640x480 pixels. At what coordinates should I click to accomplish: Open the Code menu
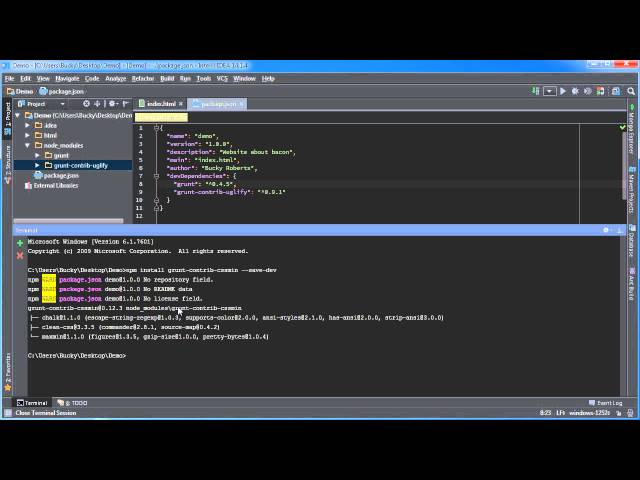pos(92,78)
